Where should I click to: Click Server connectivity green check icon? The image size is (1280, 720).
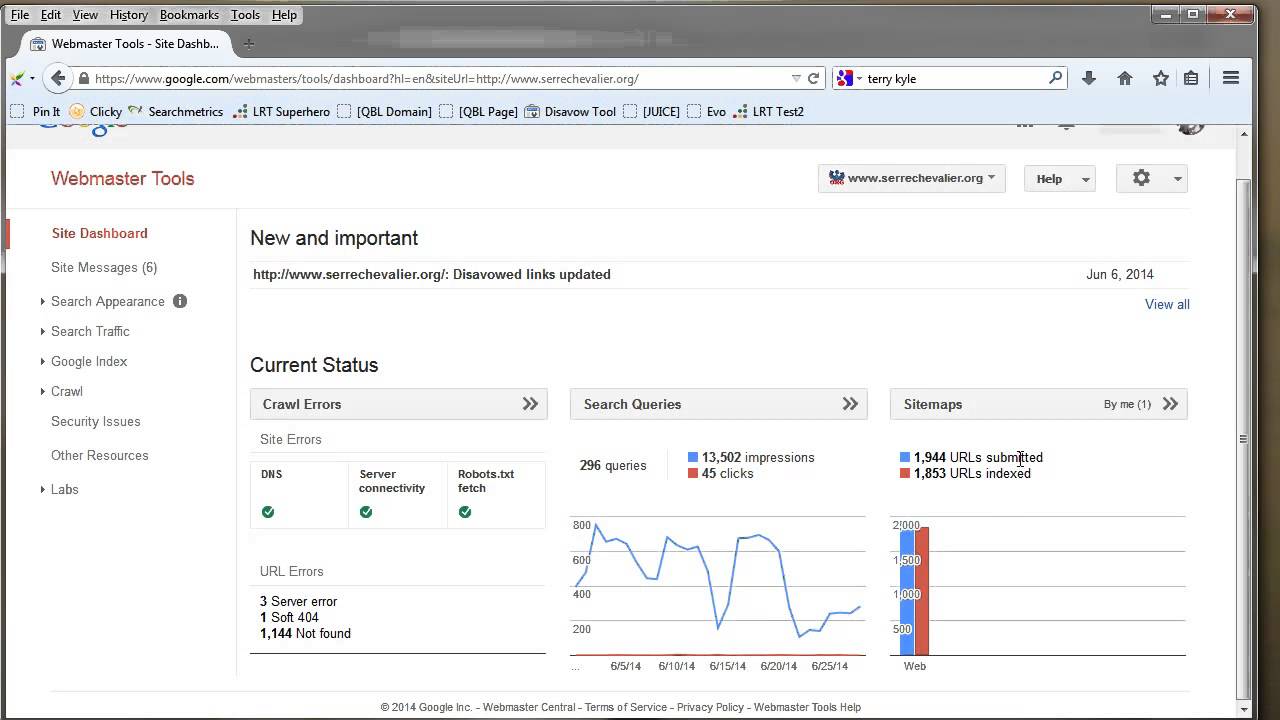(366, 512)
